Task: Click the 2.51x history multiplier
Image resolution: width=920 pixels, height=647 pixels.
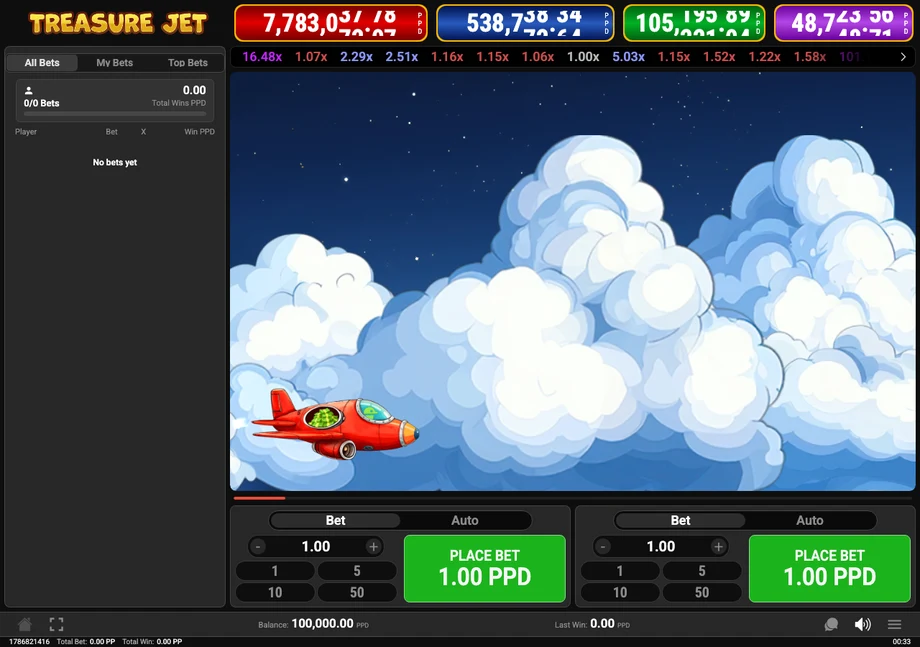Action: point(401,57)
